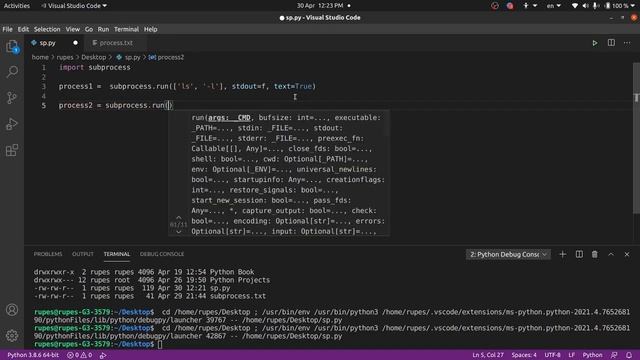Switch to the PROBLEMS panel tab
The height and width of the screenshot is (360, 640).
48,254
